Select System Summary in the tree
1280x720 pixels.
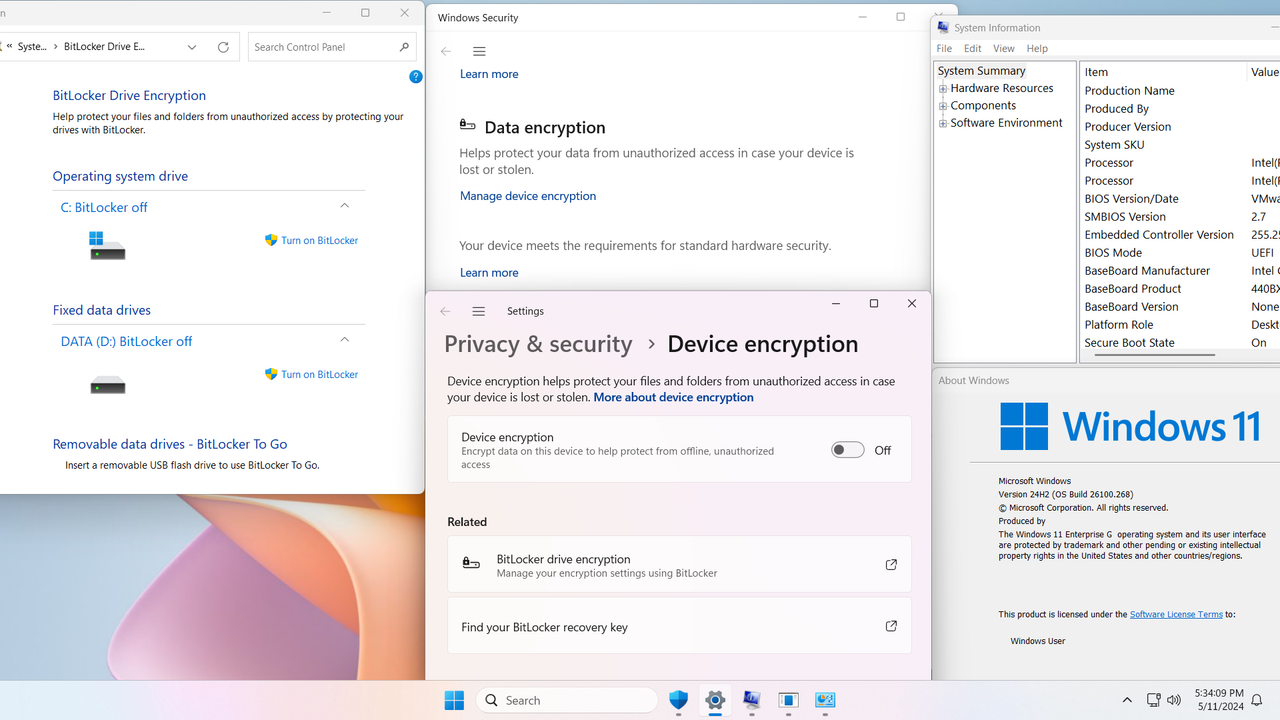point(981,71)
